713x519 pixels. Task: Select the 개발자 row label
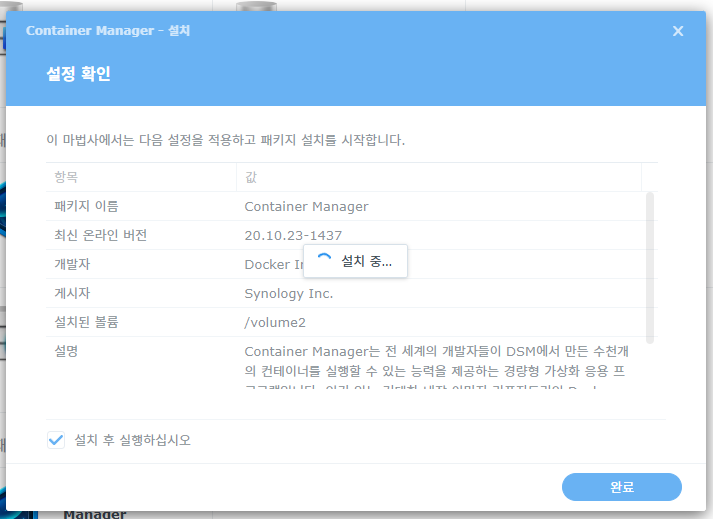[x=72, y=264]
